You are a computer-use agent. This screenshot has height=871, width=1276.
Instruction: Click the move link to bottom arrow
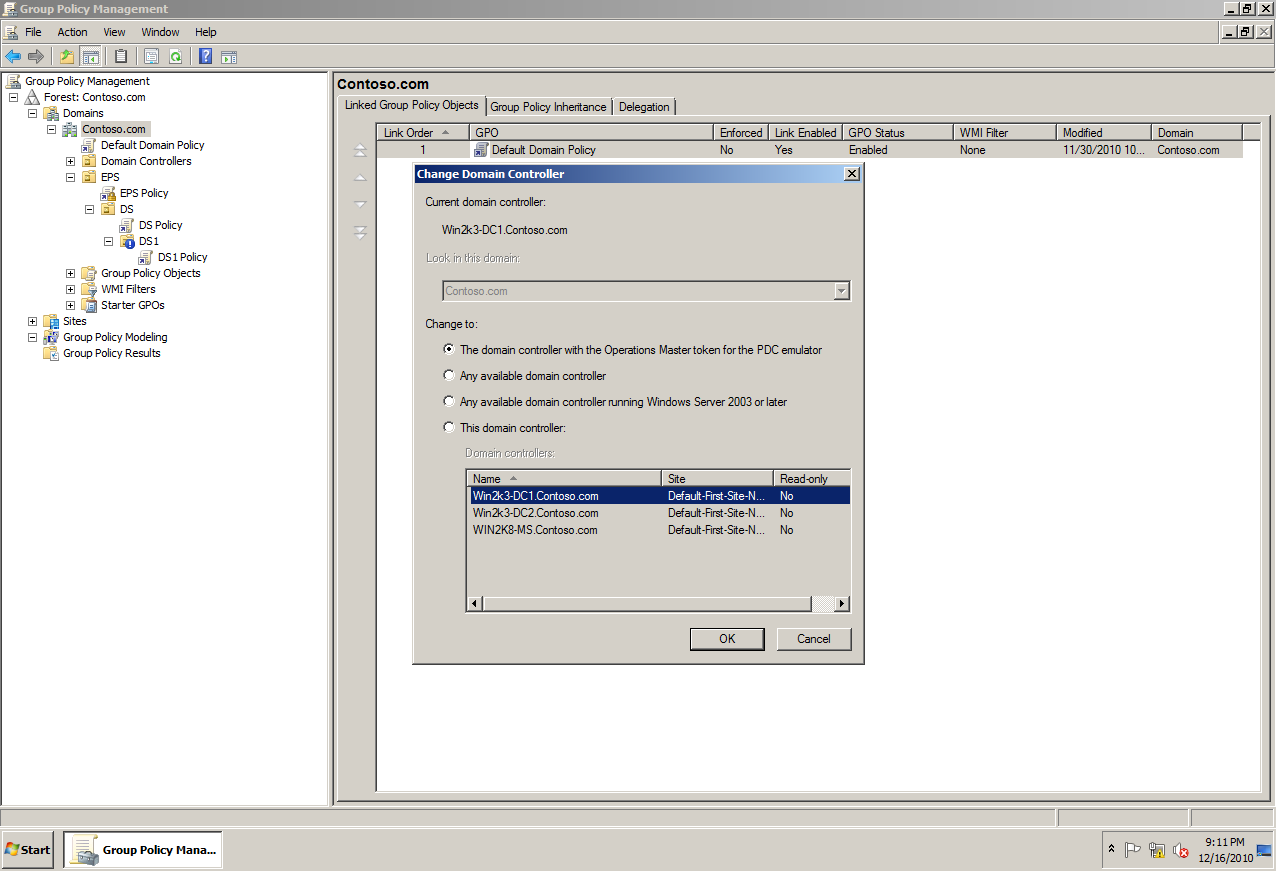click(360, 232)
